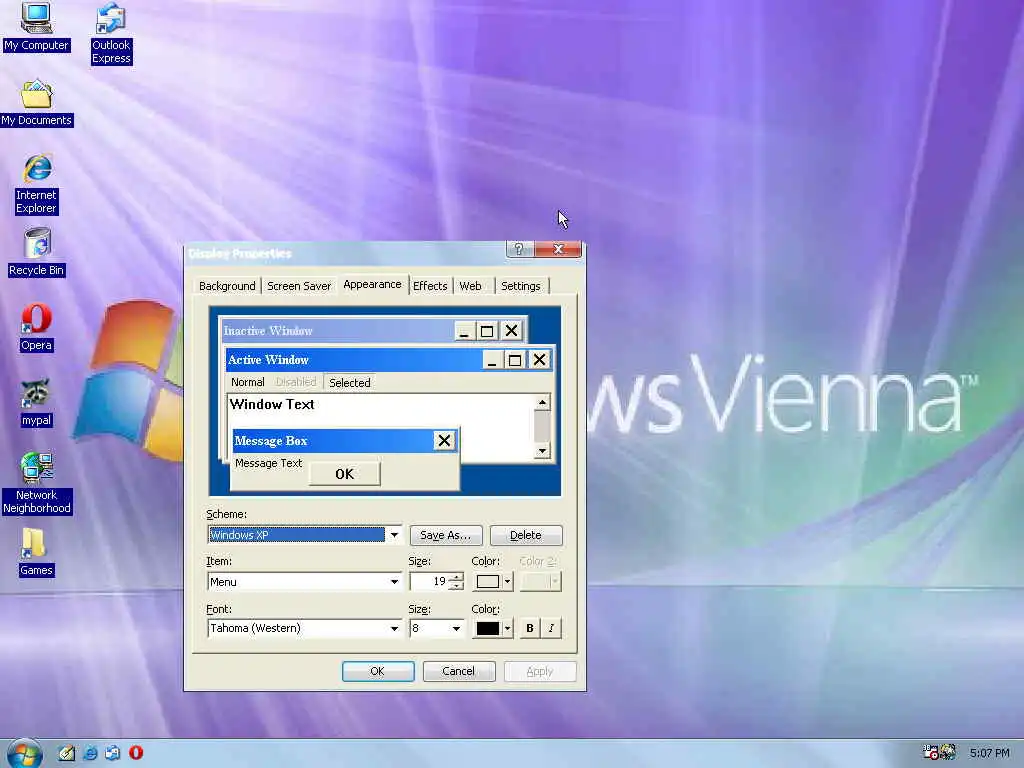
Task: Open the My Computer desktop icon
Action: (36, 26)
